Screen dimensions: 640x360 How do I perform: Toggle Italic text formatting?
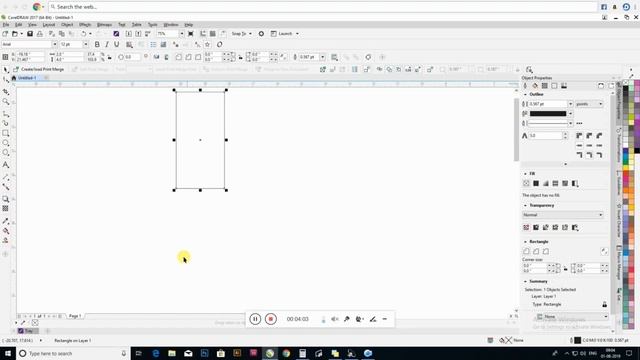(x=107, y=44)
